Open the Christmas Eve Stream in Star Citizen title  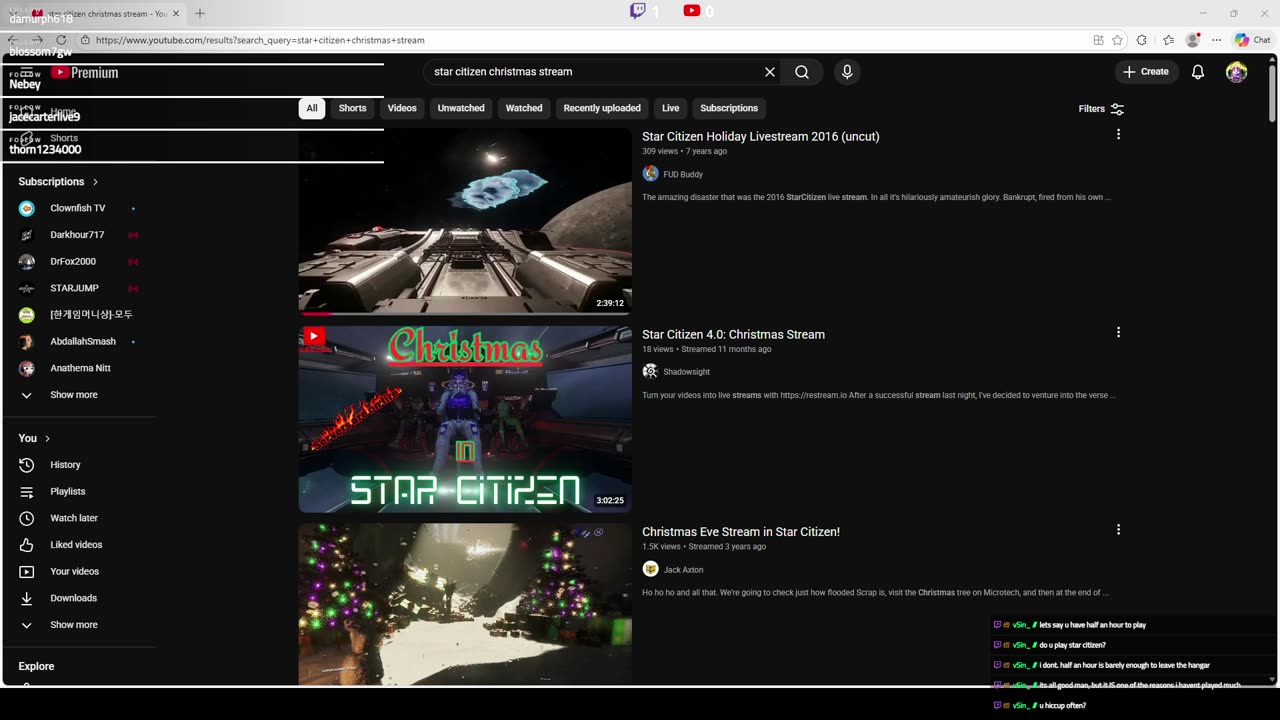(741, 532)
